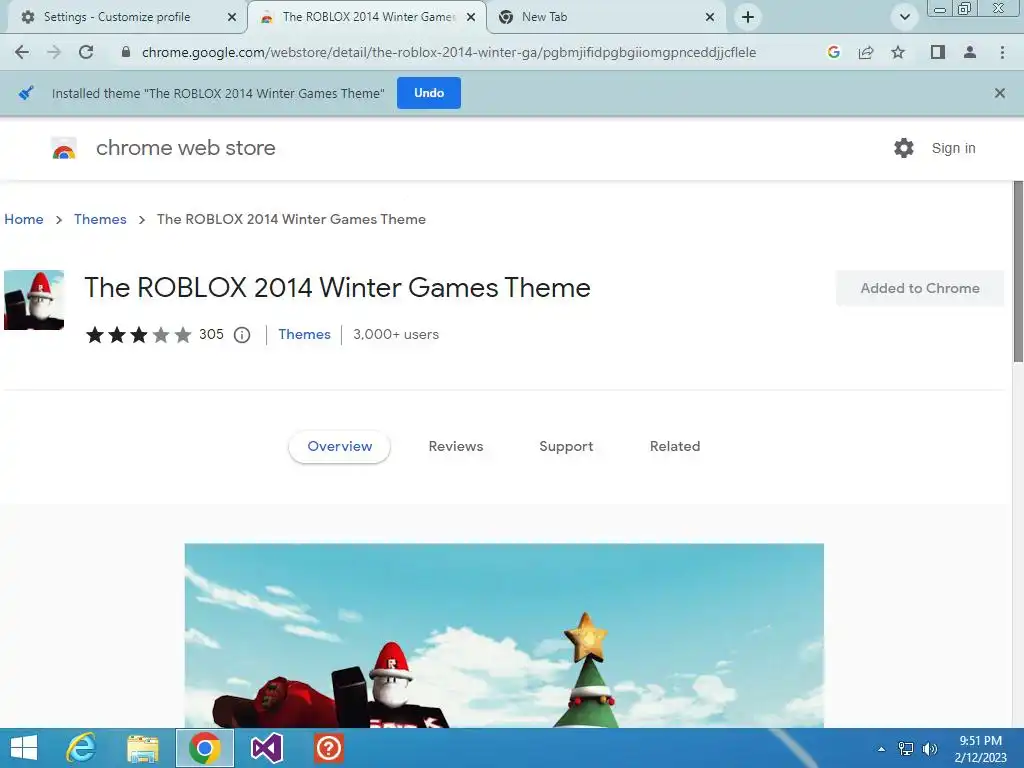Reload the page with the refresh icon
The width and height of the screenshot is (1024, 768).
point(86,52)
